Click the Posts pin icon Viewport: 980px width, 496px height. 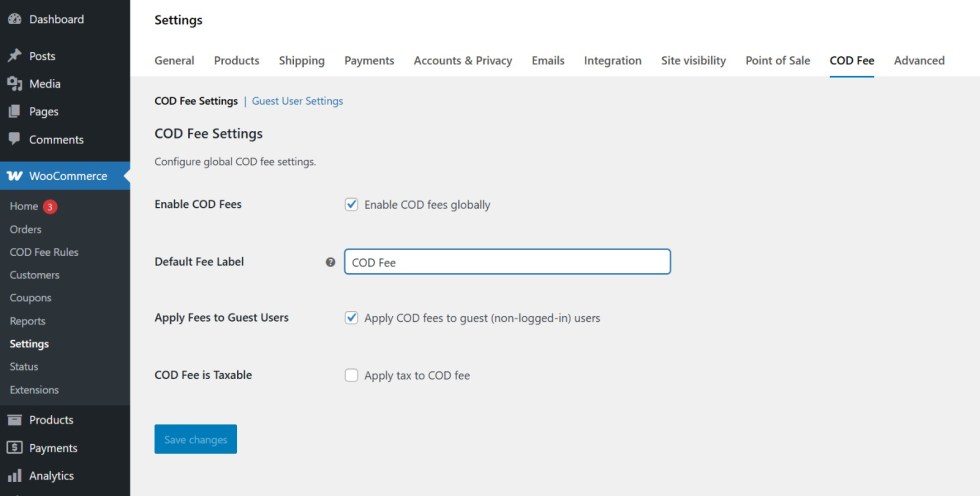(15, 56)
